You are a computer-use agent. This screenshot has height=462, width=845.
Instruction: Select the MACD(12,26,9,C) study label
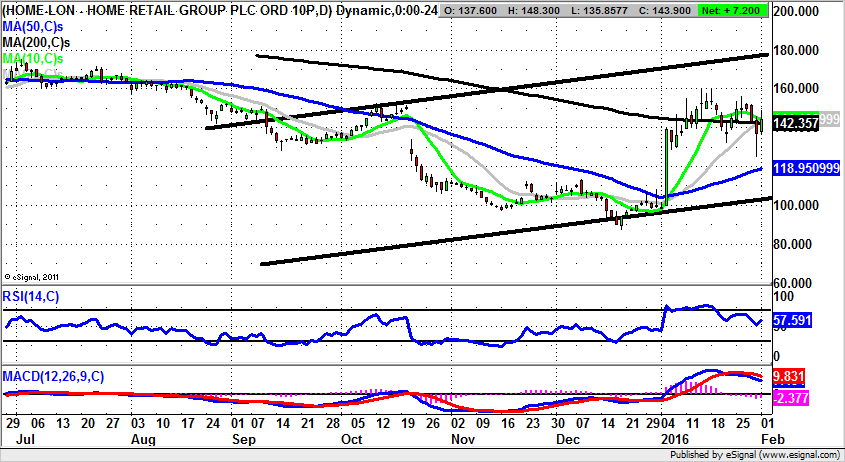53,376
